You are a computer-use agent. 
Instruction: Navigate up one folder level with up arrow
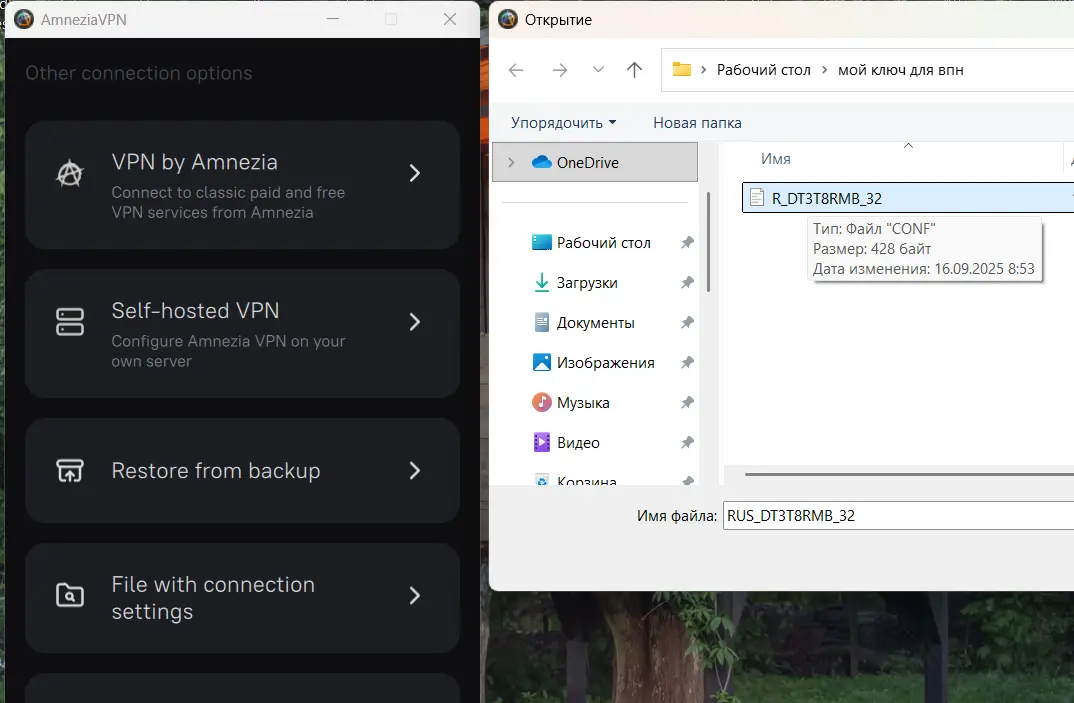(634, 70)
